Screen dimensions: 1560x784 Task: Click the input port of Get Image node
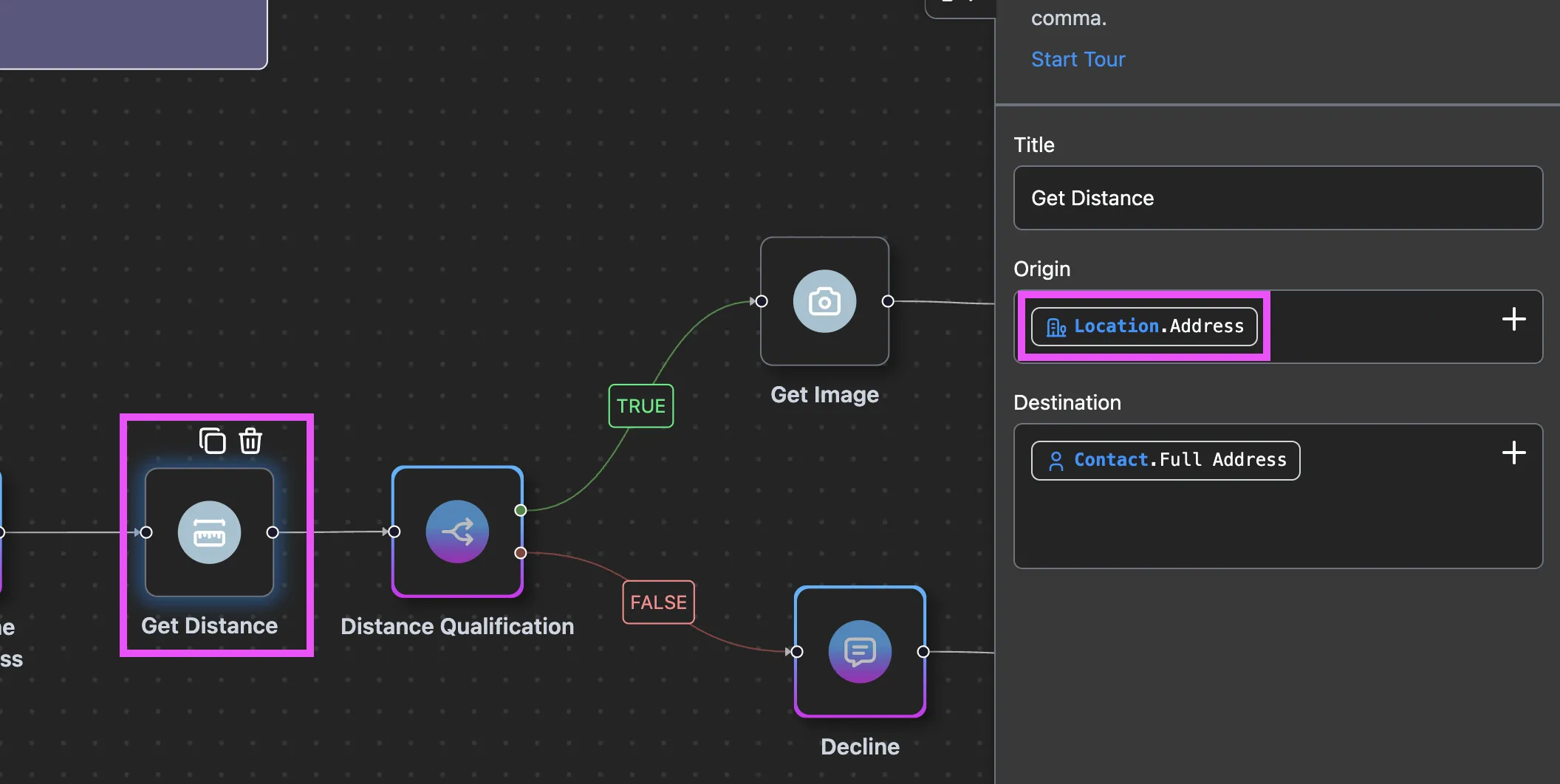762,301
